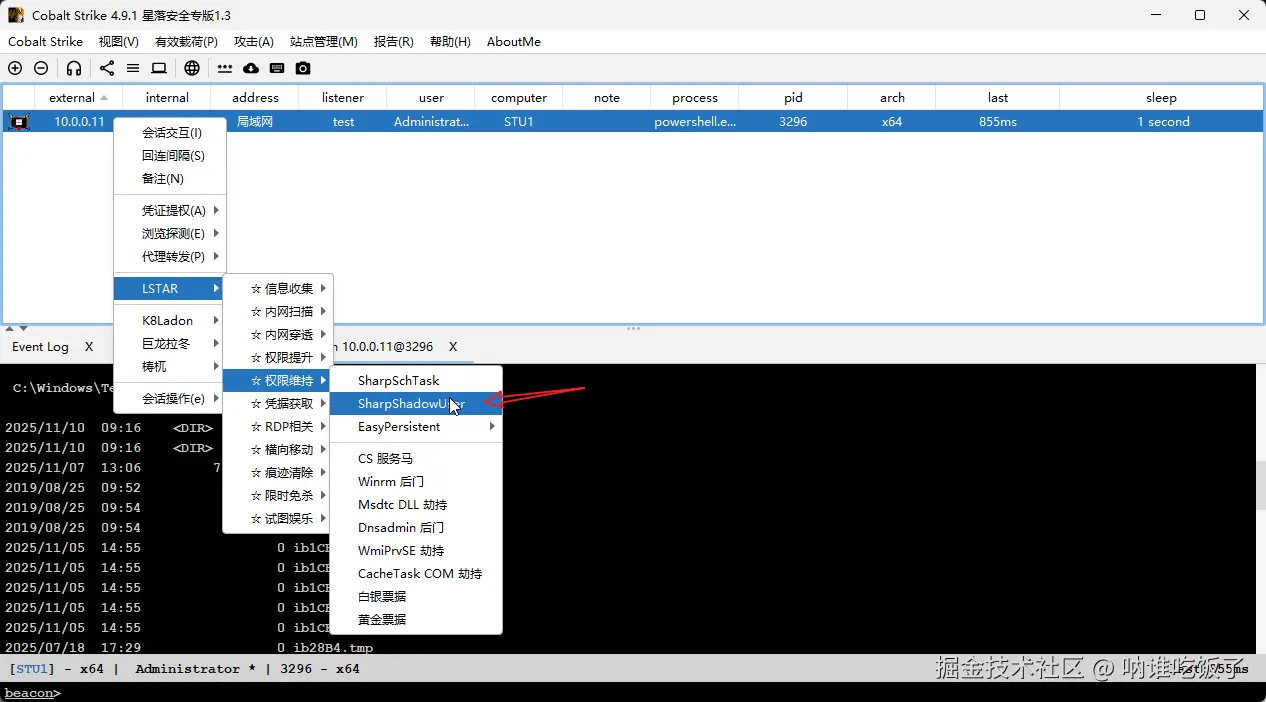The height and width of the screenshot is (702, 1266).
Task: Expand the 试图娱乐 submenu
Action: pyautogui.click(x=278, y=519)
